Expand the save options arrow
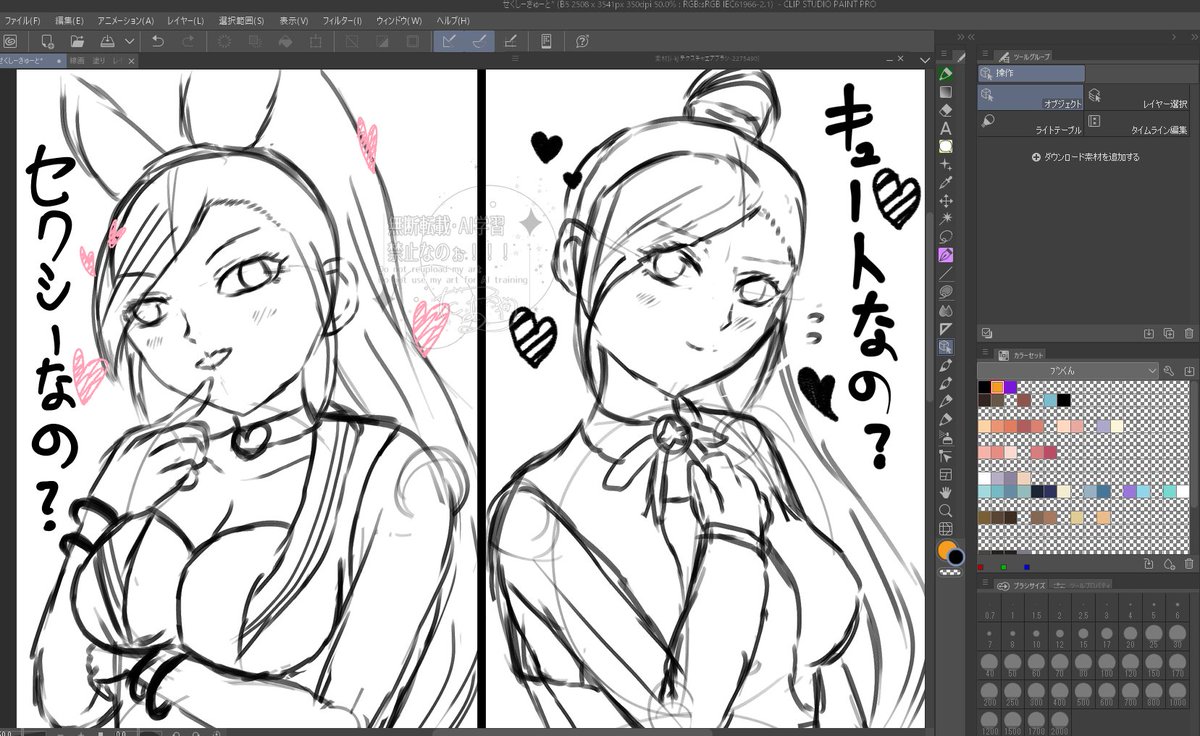The height and width of the screenshot is (736, 1200). point(129,42)
